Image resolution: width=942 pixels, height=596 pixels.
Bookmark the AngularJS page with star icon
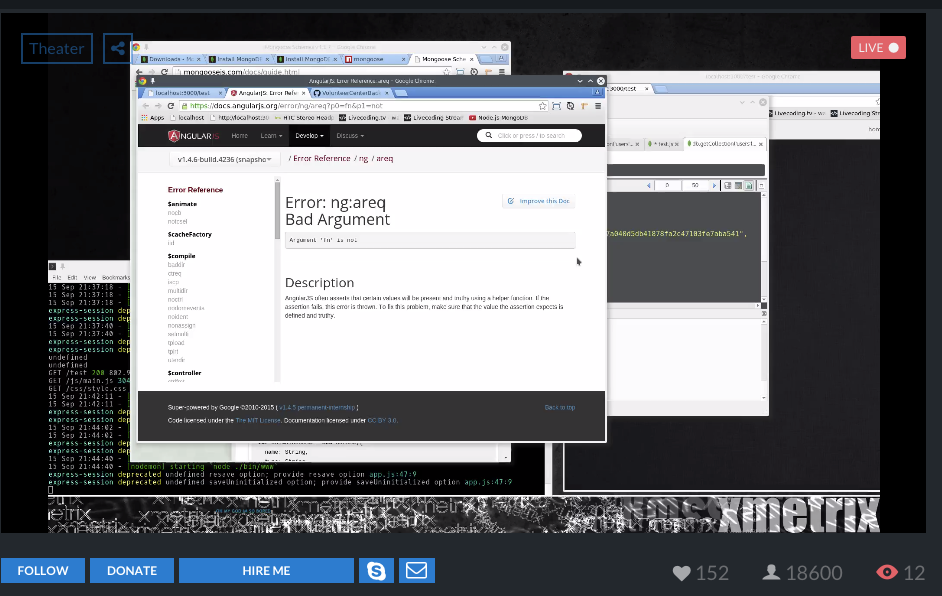point(542,106)
